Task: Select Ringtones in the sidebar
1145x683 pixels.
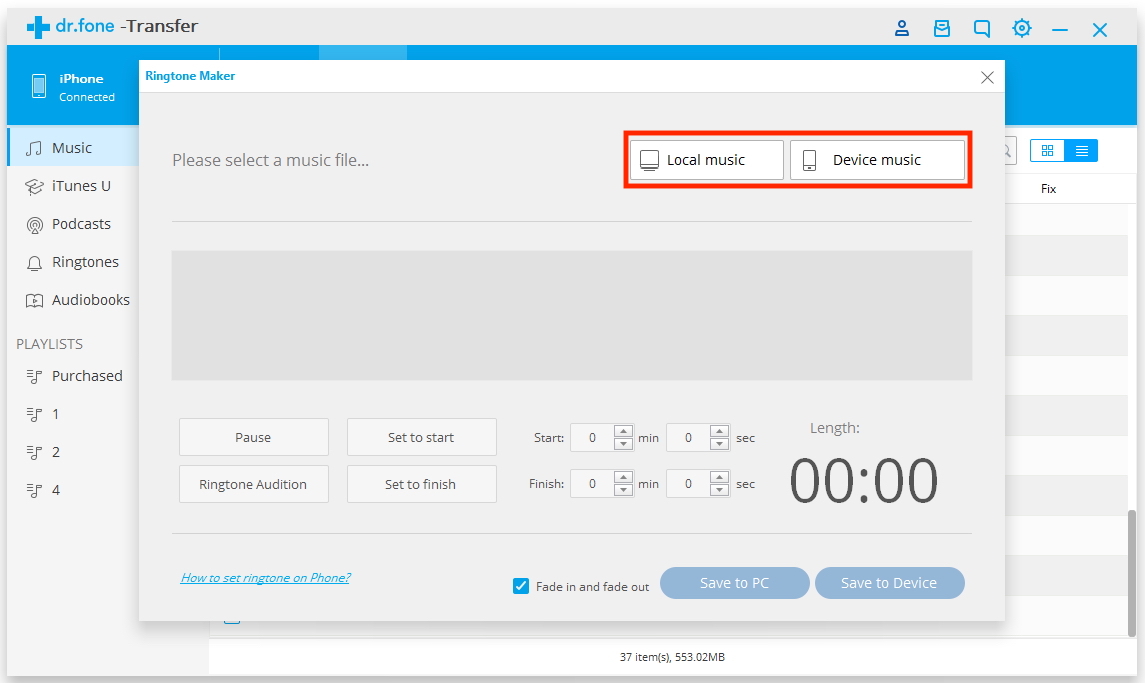Action: 73,262
